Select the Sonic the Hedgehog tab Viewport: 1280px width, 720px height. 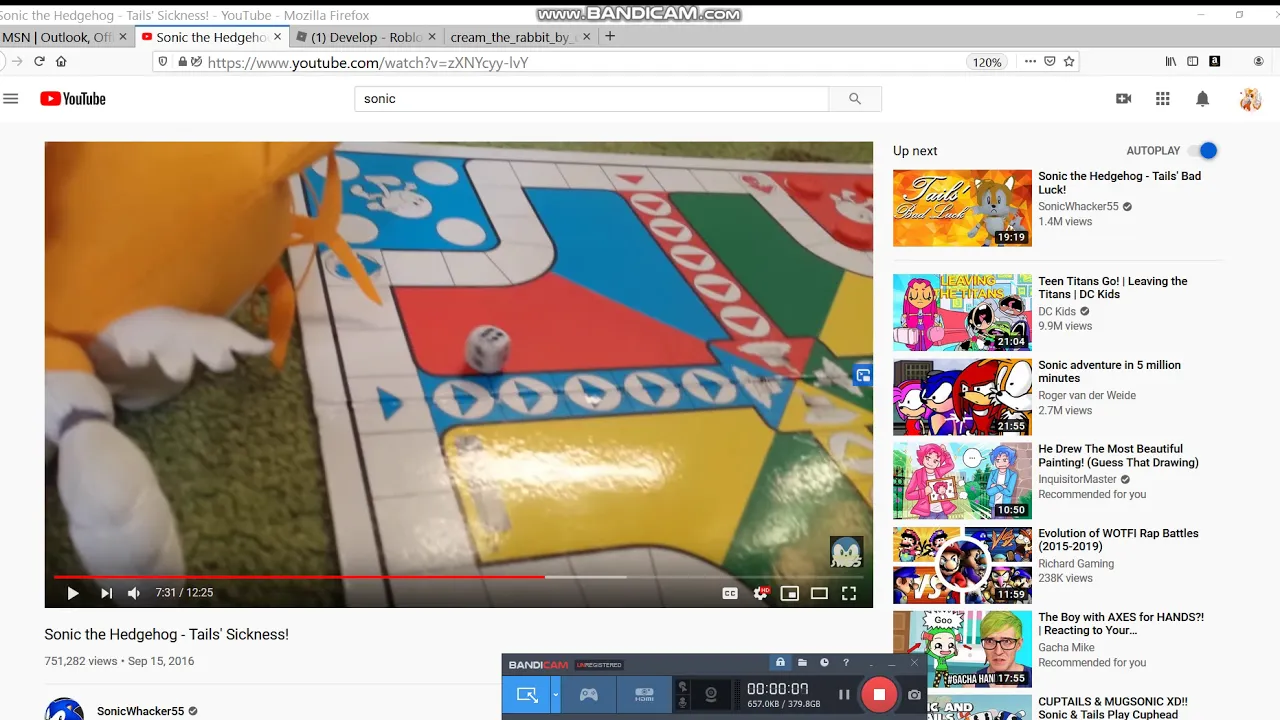pos(212,37)
